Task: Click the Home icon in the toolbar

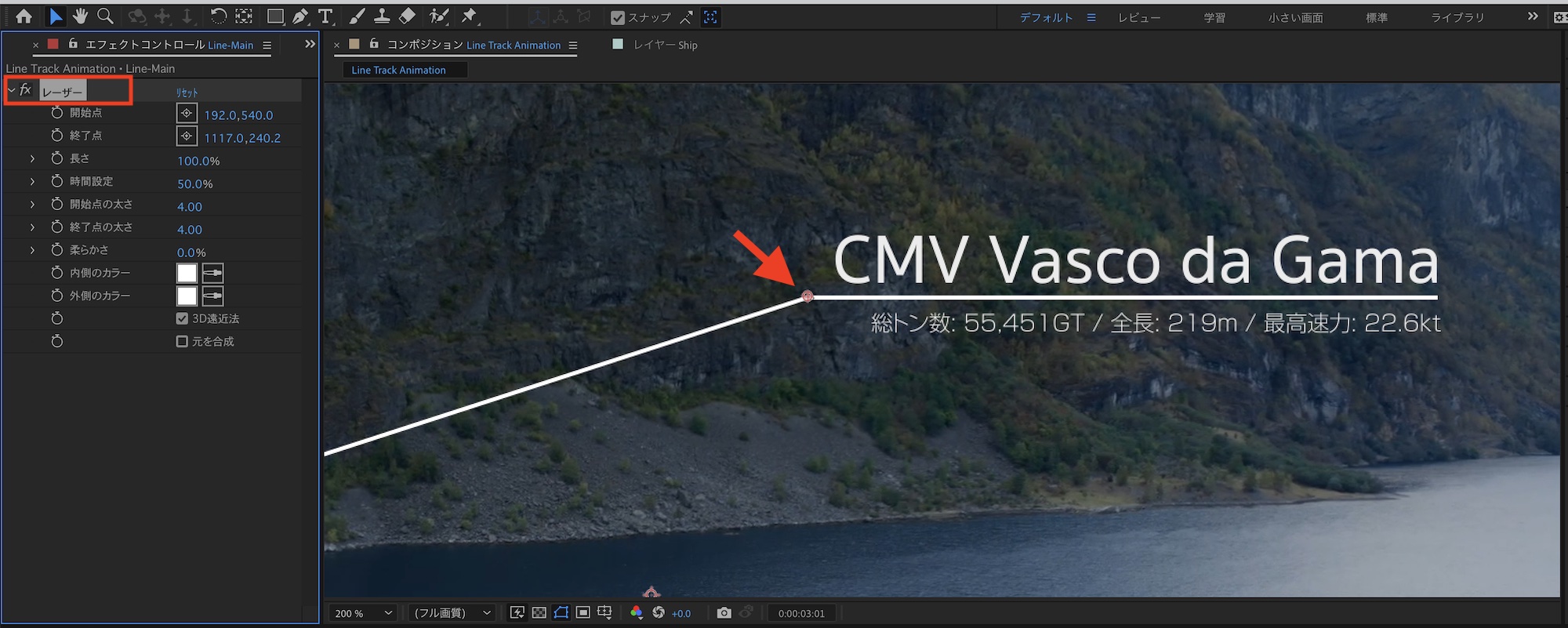Action: tap(24, 16)
